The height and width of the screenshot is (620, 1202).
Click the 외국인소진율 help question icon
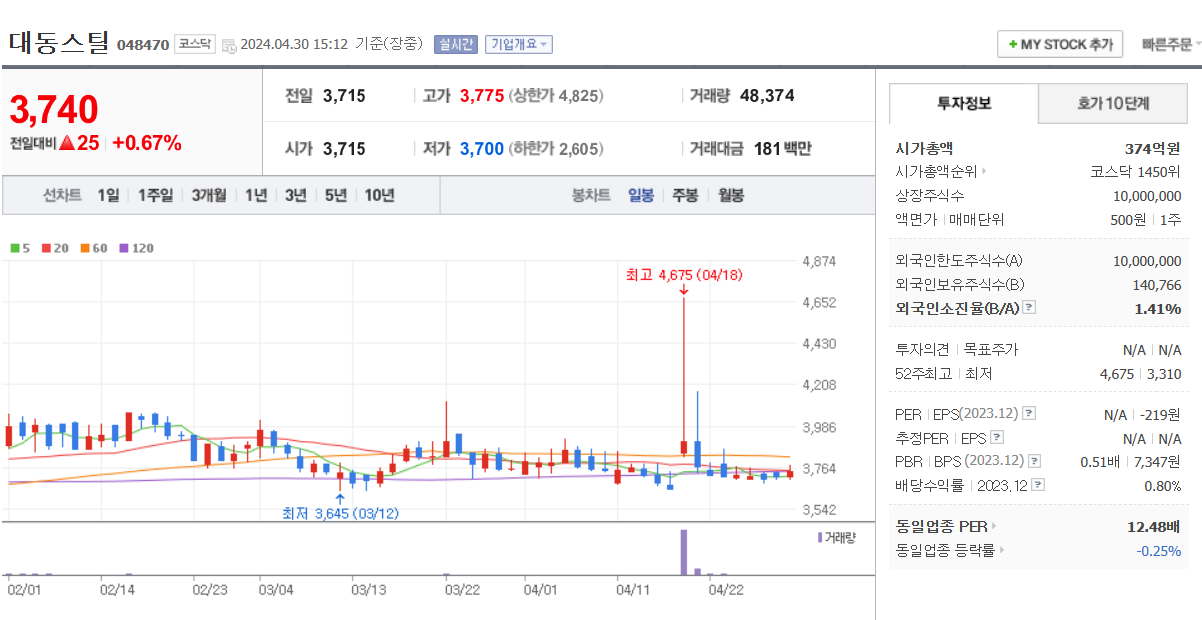point(1029,308)
